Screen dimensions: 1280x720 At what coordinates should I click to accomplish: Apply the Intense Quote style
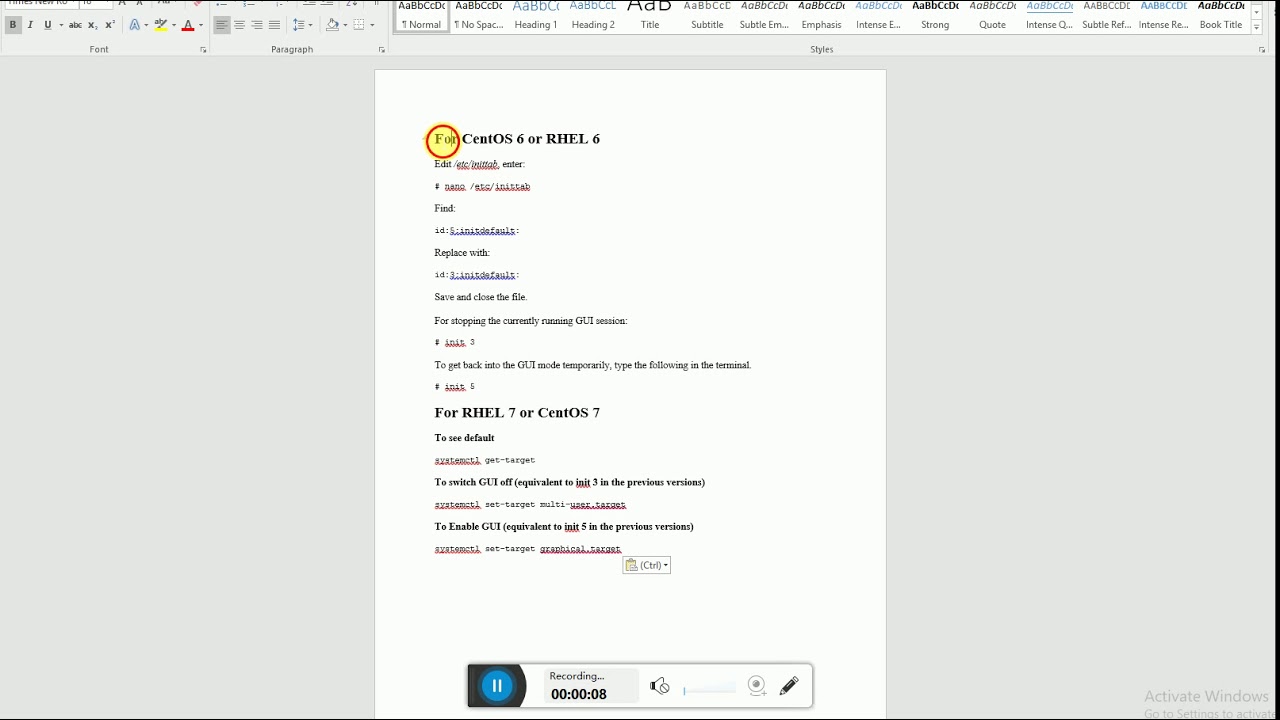[x=1050, y=16]
